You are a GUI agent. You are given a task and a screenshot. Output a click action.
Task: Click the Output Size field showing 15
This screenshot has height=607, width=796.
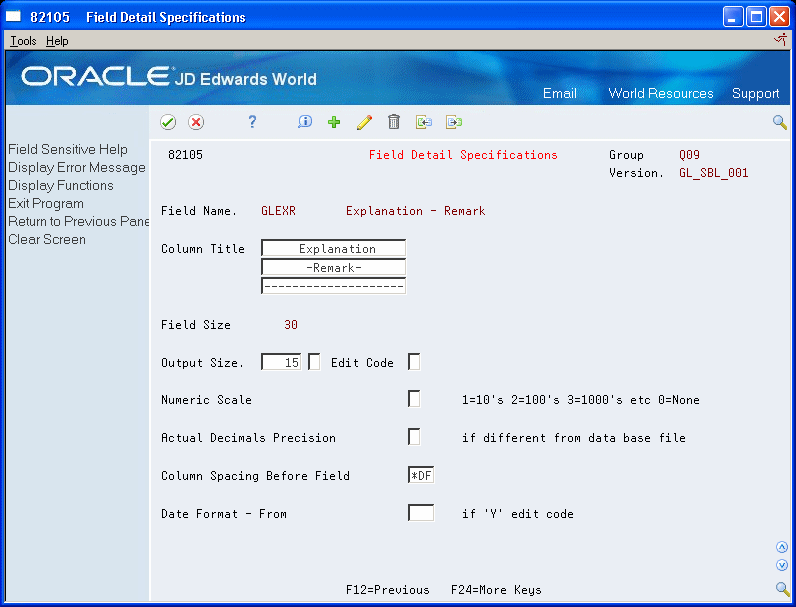pos(281,362)
